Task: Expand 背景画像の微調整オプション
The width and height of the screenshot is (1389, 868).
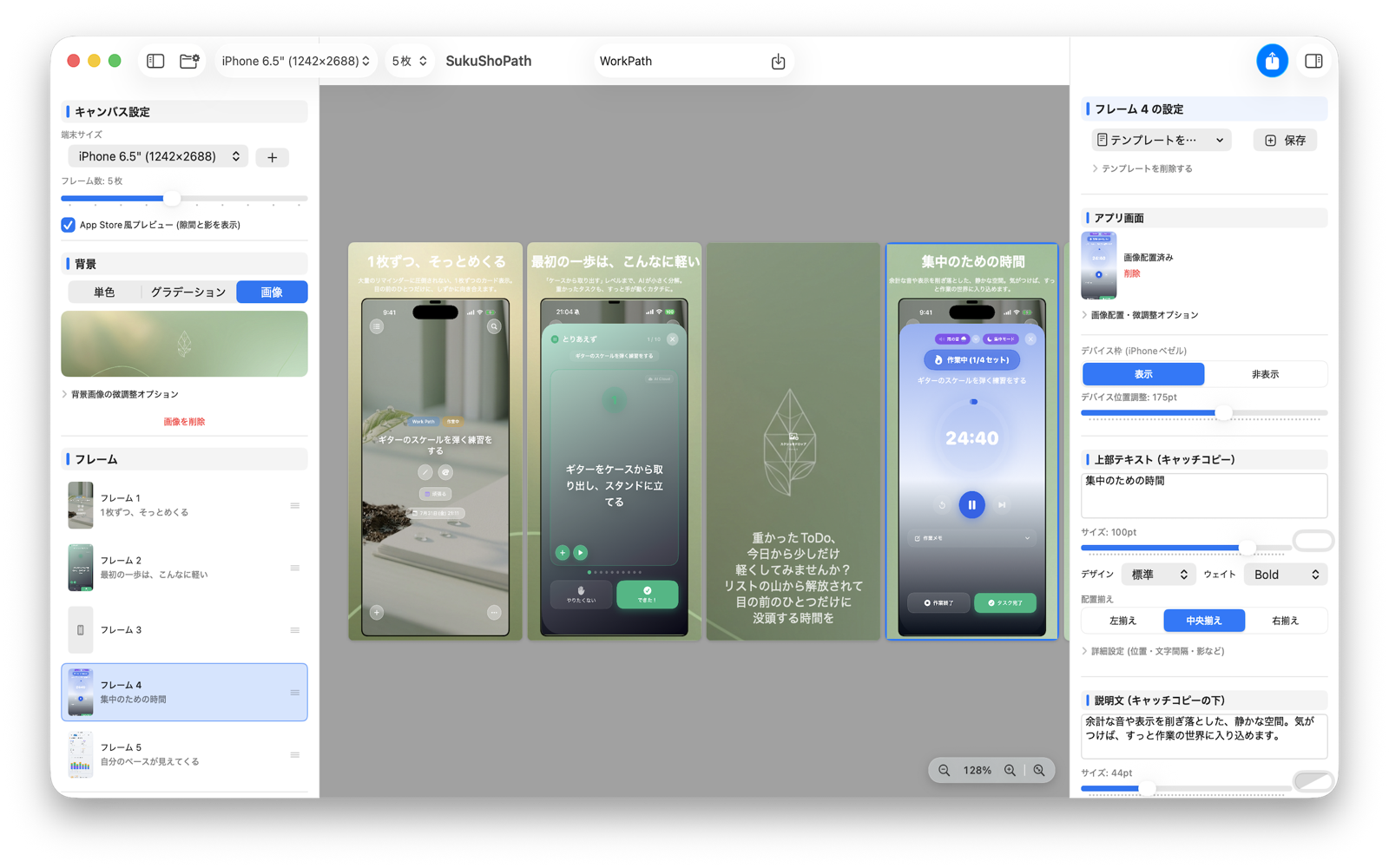Action: (120, 394)
